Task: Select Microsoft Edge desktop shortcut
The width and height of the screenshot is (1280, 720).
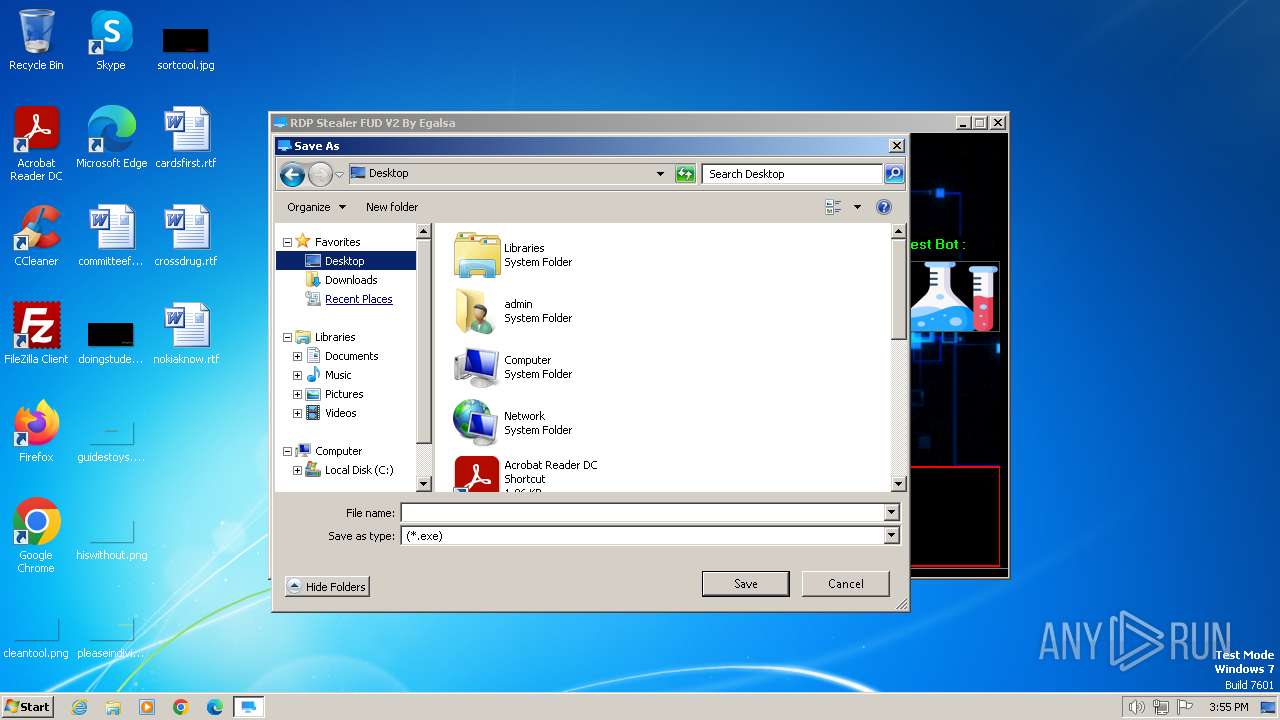Action: tap(111, 138)
